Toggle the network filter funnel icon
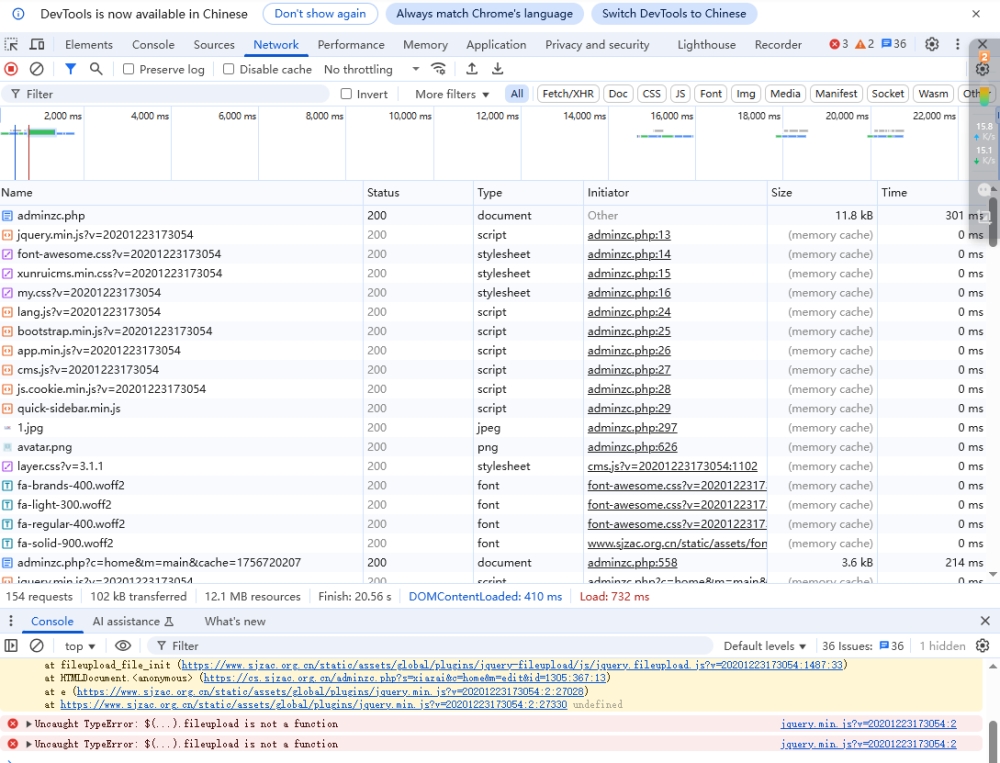This screenshot has width=1000, height=763. [x=70, y=69]
